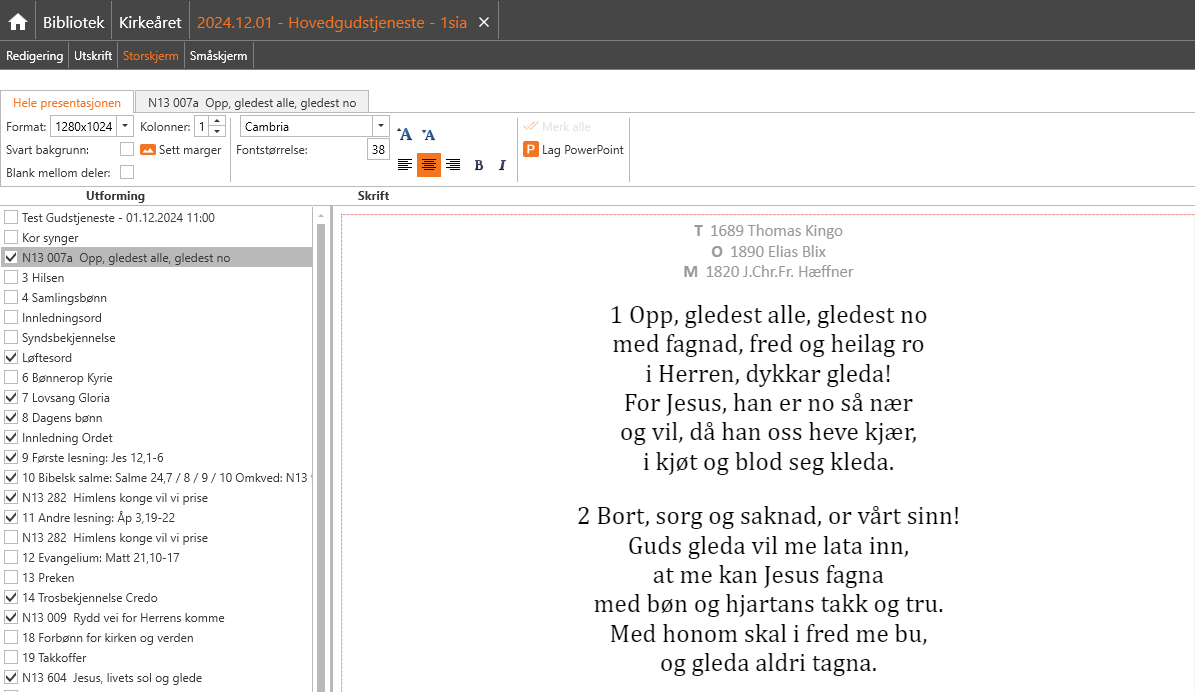Select N13 009 Rydd vei for Herrens komme
This screenshot has height=692, width=1195.
point(157,617)
